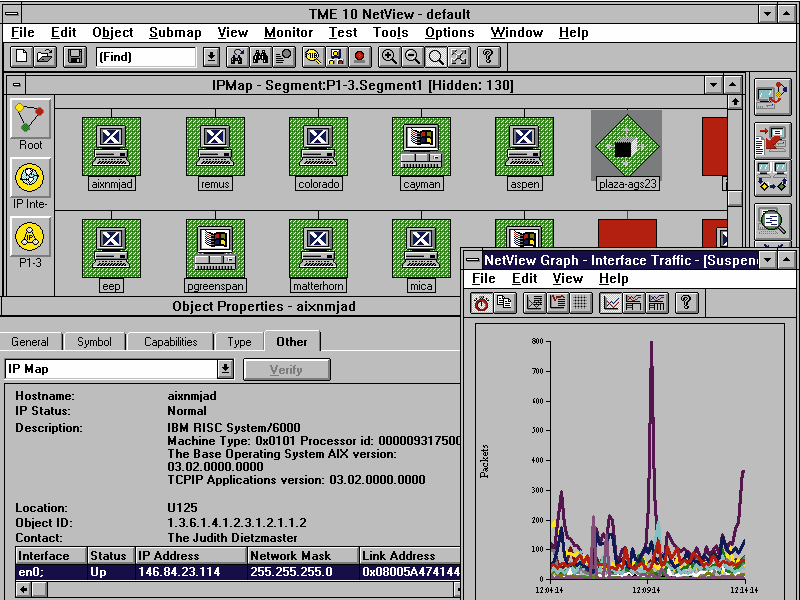The width and height of the screenshot is (800, 600).
Task: Click the interface table scroll left arrow
Action: 23,590
